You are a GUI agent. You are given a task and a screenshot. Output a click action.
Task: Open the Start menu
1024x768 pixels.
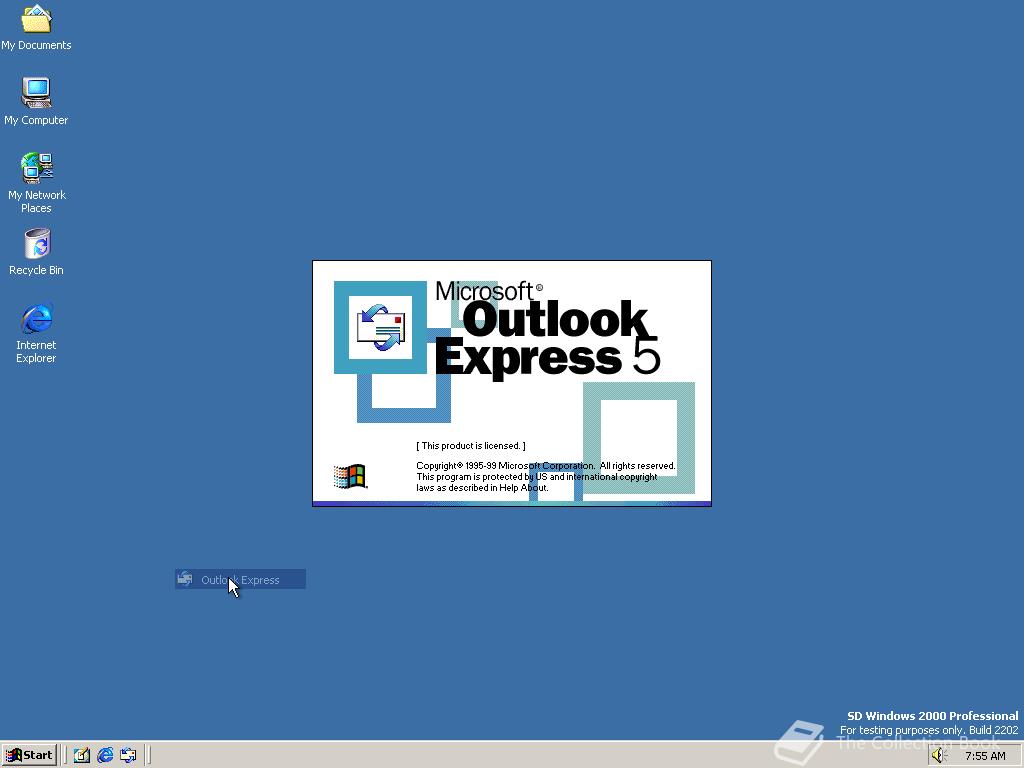[29, 755]
